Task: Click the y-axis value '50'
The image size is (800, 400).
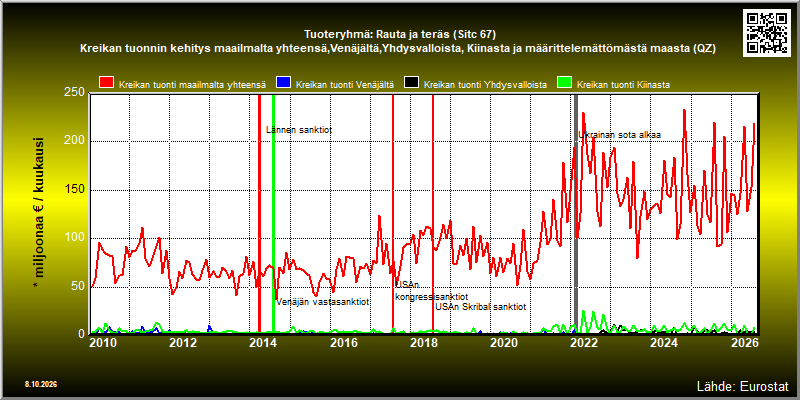Action: point(80,286)
